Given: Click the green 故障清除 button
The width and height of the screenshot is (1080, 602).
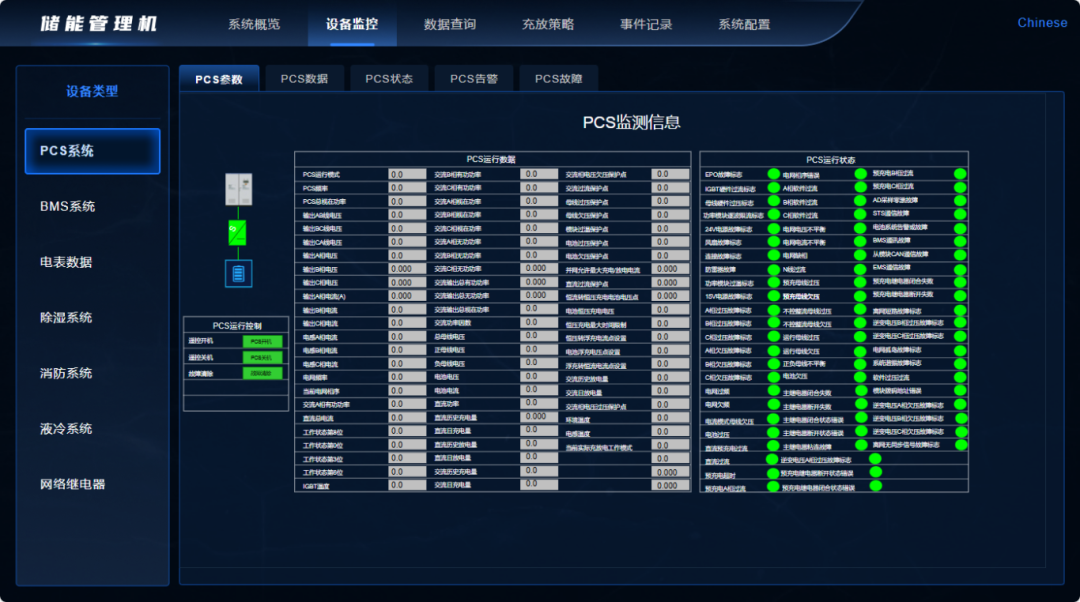Looking at the screenshot, I should click(262, 373).
